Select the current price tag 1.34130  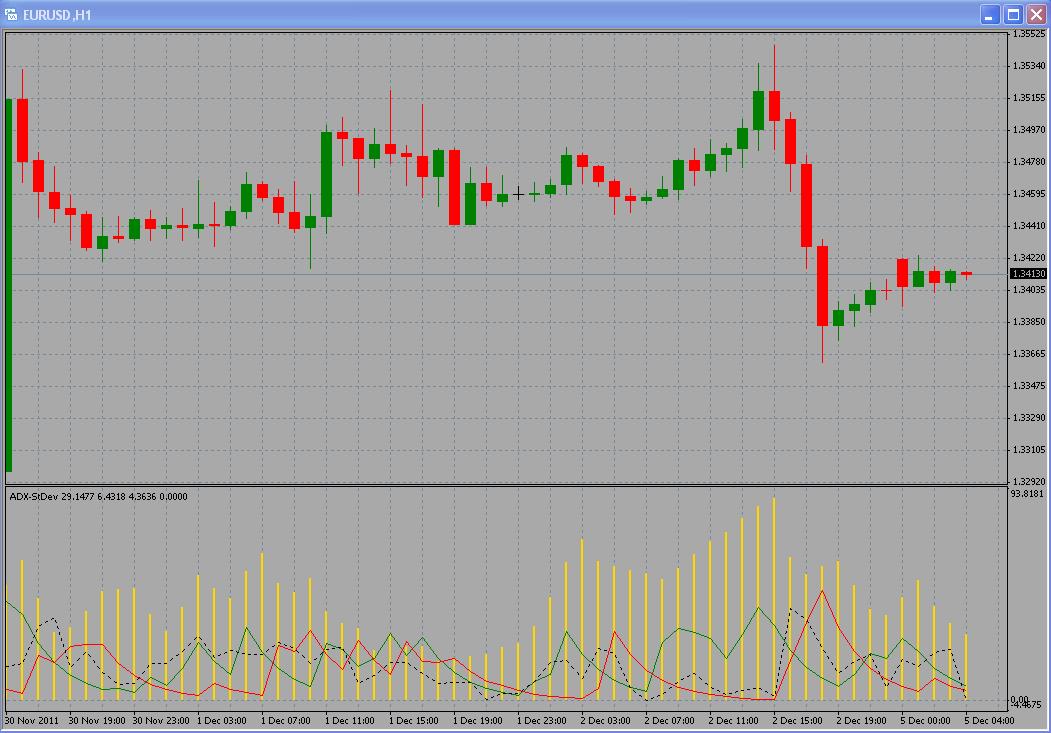[x=1028, y=271]
